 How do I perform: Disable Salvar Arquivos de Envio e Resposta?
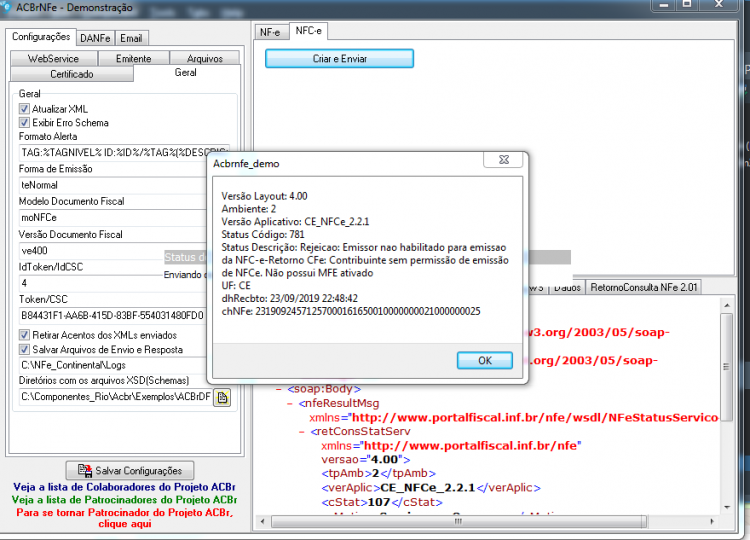[x=24, y=349]
